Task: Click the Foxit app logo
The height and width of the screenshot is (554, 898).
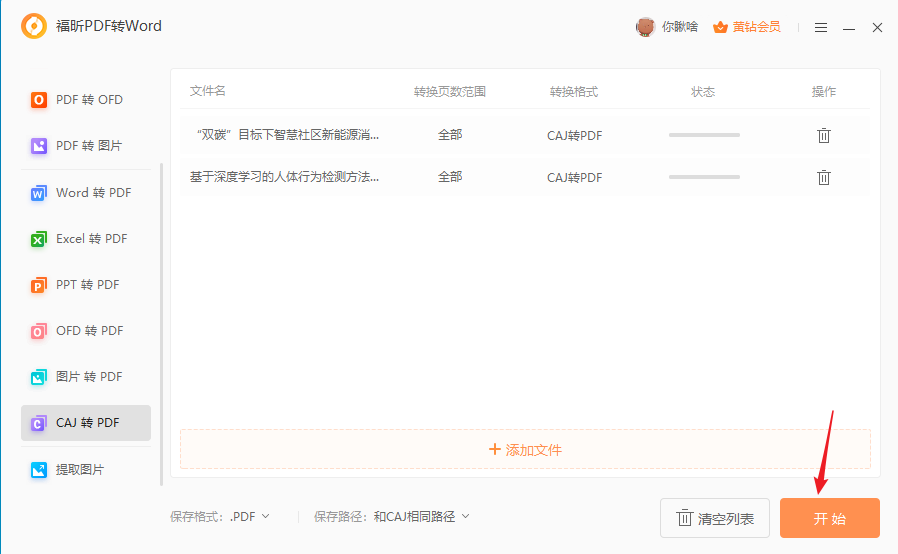Action: coord(33,27)
